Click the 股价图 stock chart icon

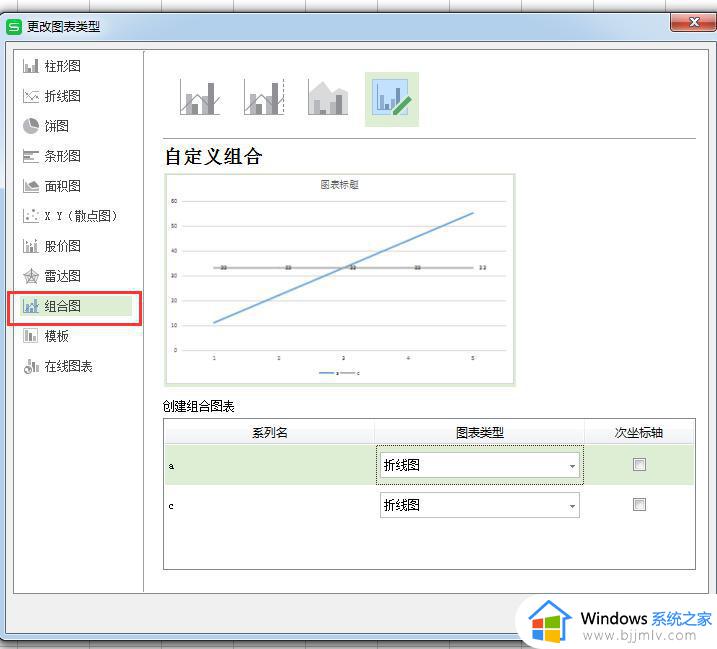(x=31, y=246)
